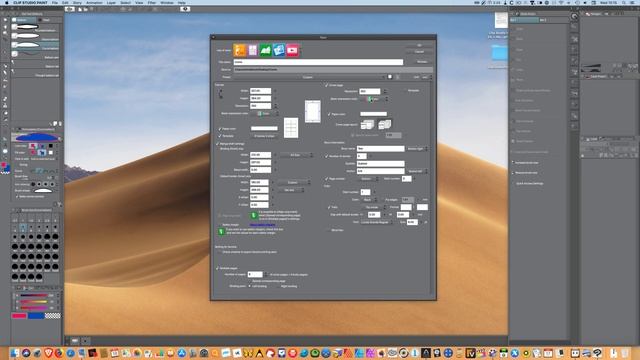Click the Open folder icon in command bar
640x360 pixels.
click(86, 9)
